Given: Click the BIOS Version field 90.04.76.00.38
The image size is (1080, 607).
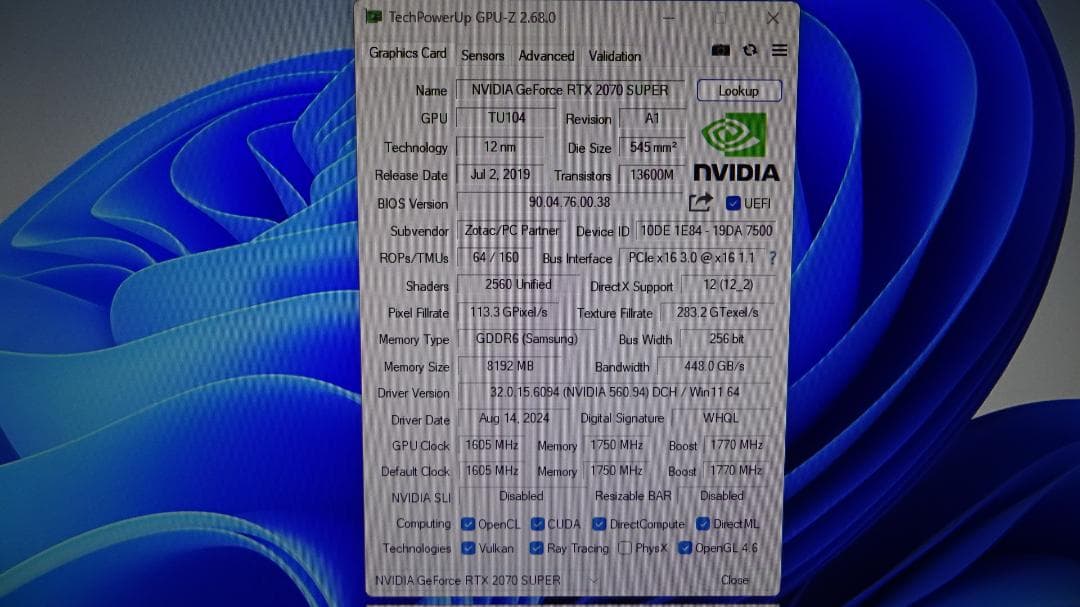Looking at the screenshot, I should (x=570, y=203).
